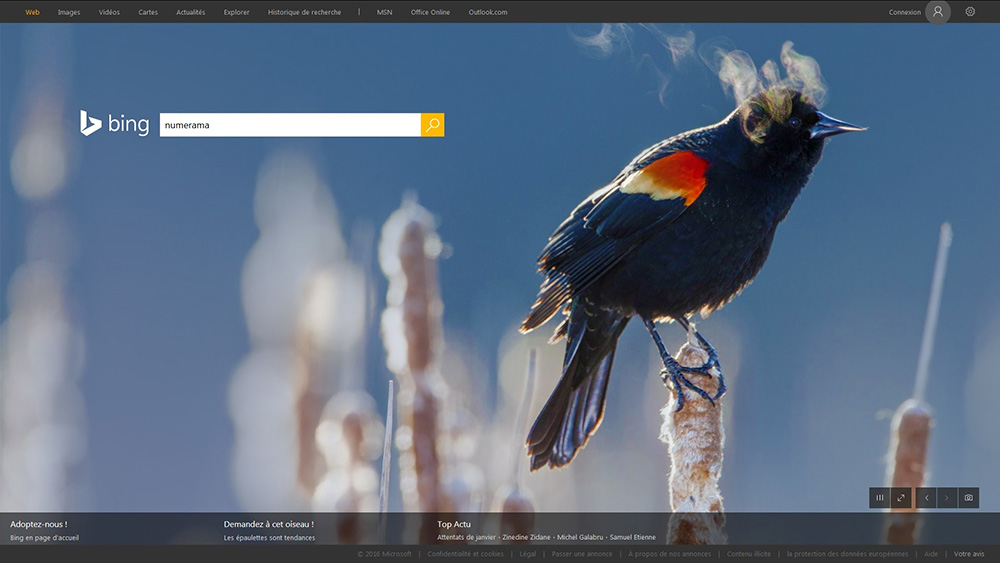Viewport: 1000px width, 563px height.
Task: Click the yellow search magnifier button
Action: click(x=432, y=125)
